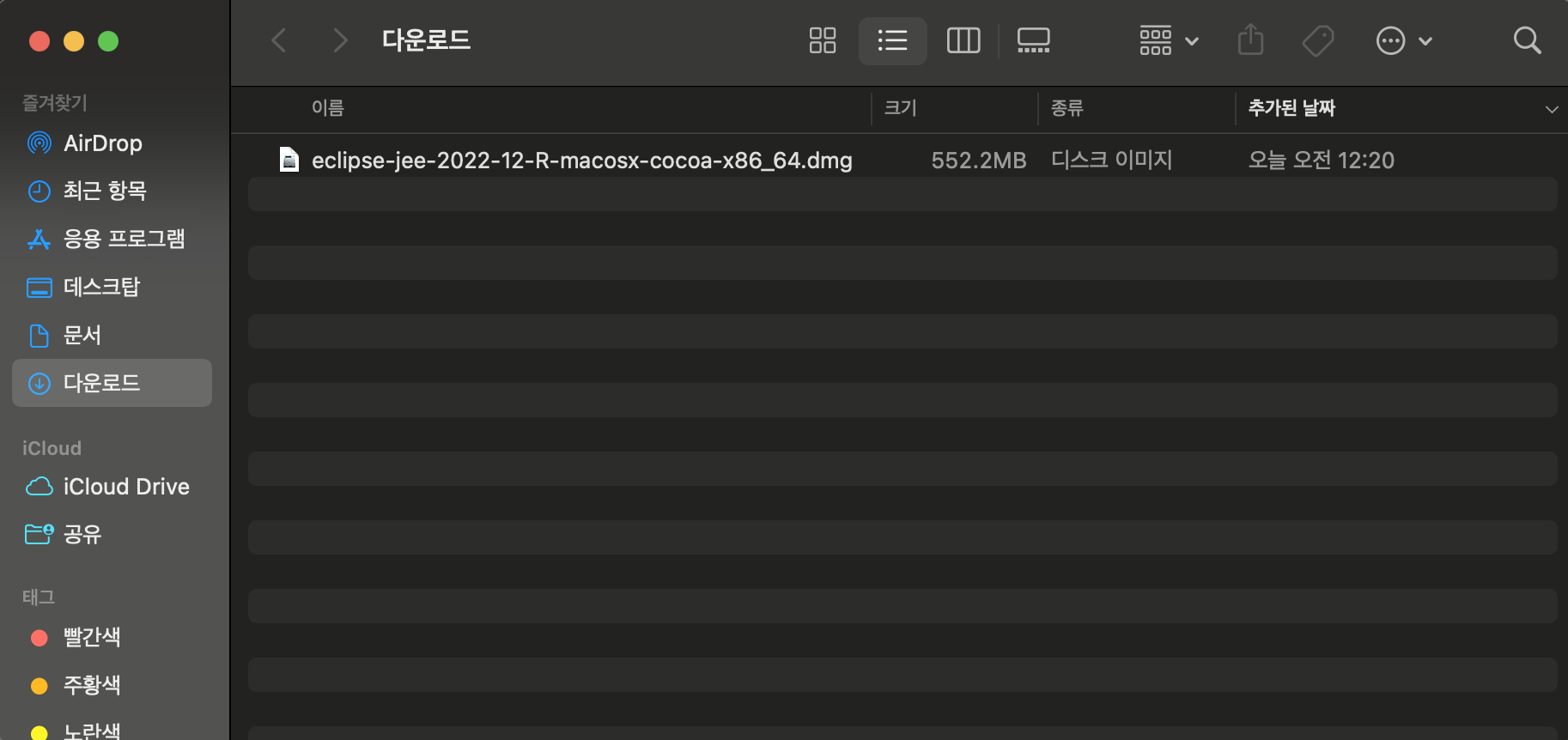The height and width of the screenshot is (740, 1568).
Task: Sort by the 종류 column header
Action: coord(1067,108)
